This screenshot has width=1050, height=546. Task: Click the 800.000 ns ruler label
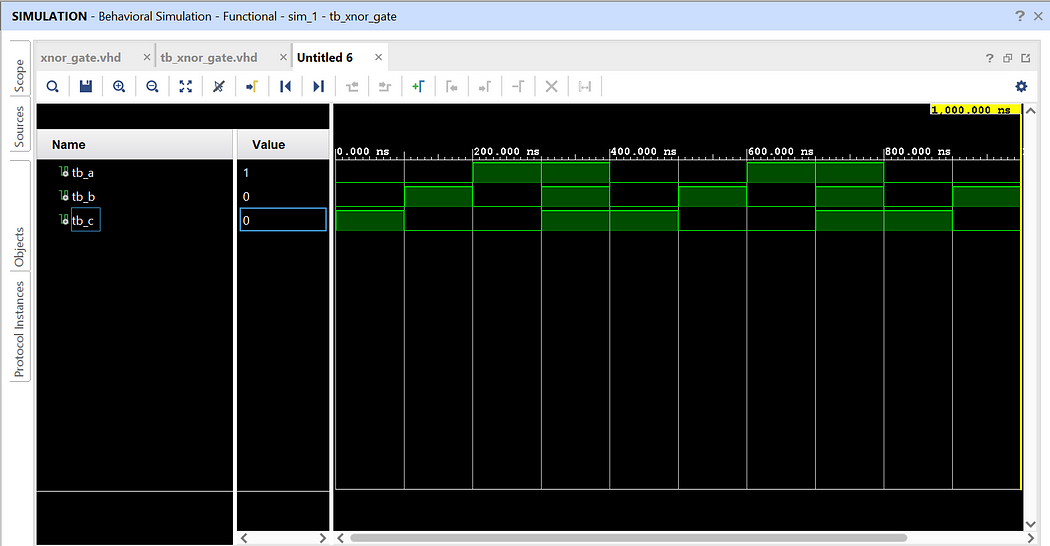tap(919, 151)
